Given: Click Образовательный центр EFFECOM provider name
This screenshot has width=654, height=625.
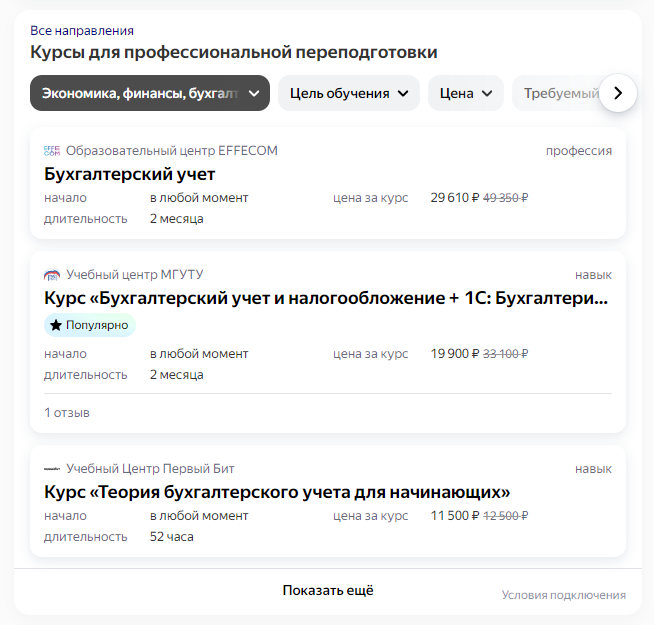Looking at the screenshot, I should coord(171,151).
